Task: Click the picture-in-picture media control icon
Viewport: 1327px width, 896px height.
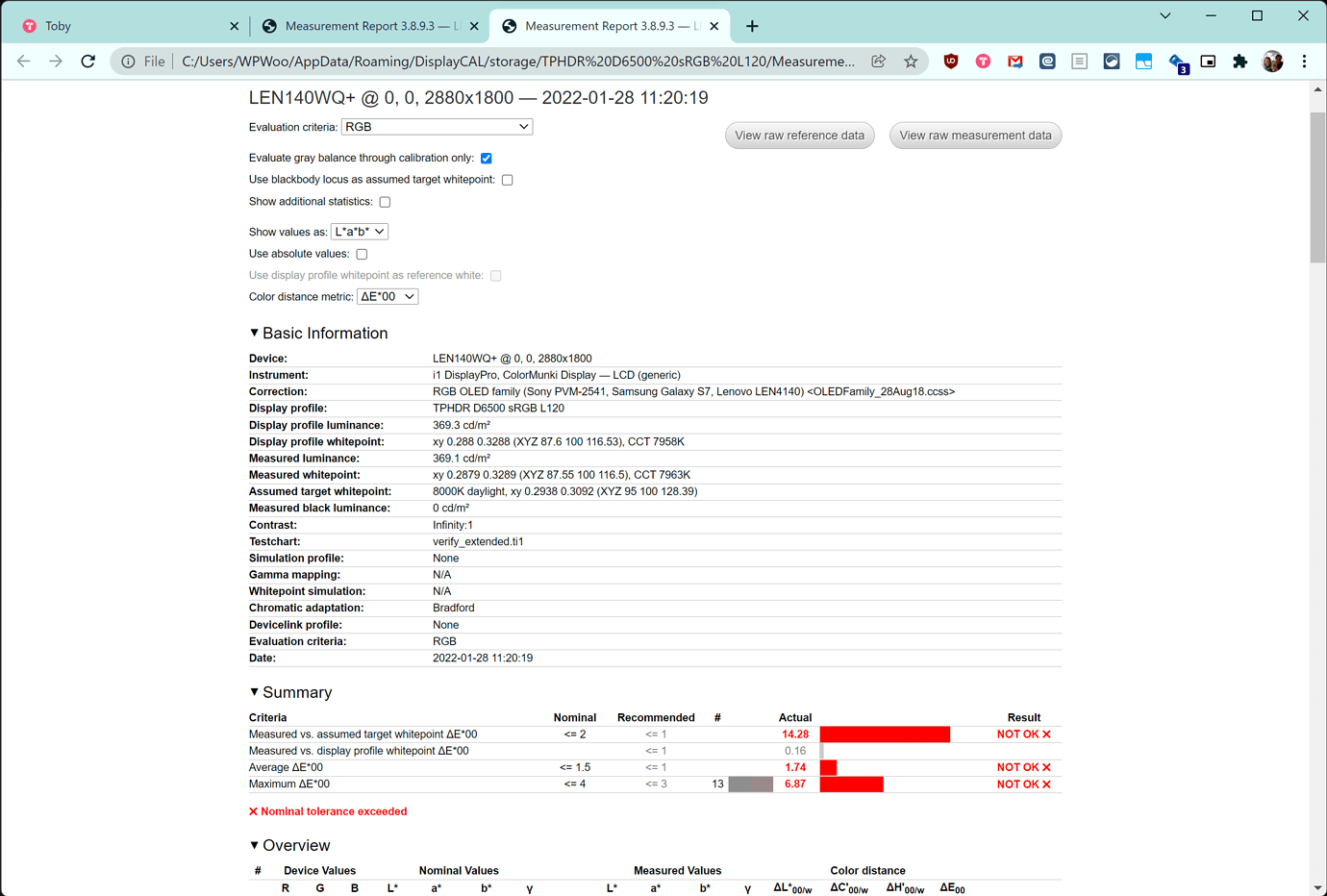Action: (1208, 61)
